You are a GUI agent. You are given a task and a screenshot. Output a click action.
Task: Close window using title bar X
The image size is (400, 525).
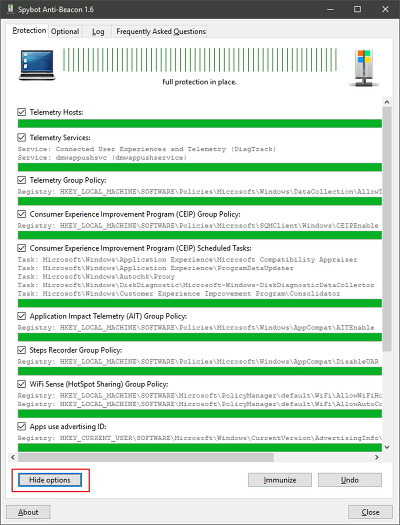tap(385, 9)
